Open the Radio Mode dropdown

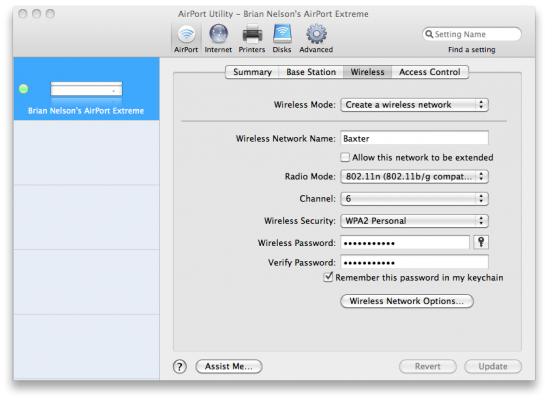click(414, 176)
